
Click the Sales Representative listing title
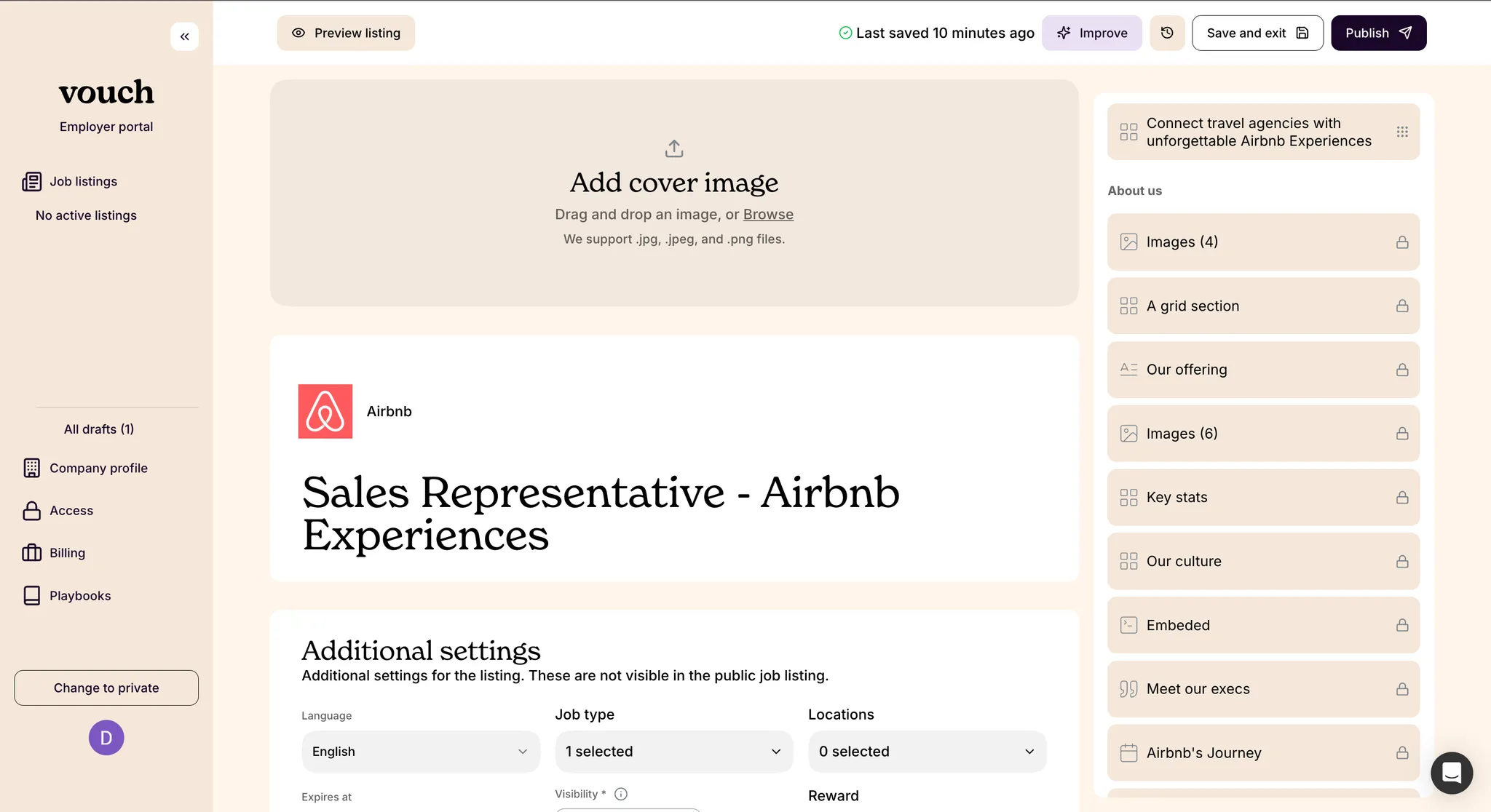coord(601,513)
